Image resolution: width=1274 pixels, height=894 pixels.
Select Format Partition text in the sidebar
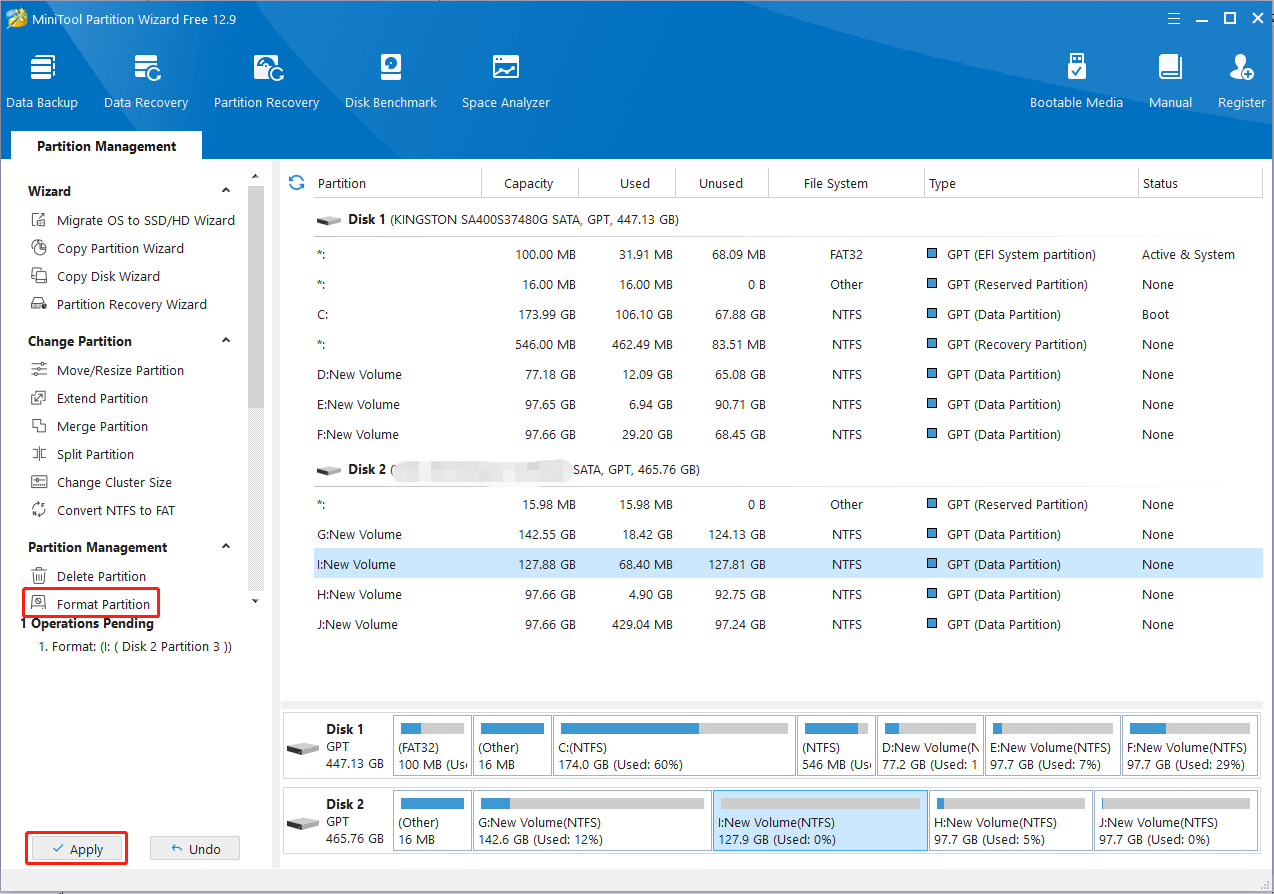point(103,604)
